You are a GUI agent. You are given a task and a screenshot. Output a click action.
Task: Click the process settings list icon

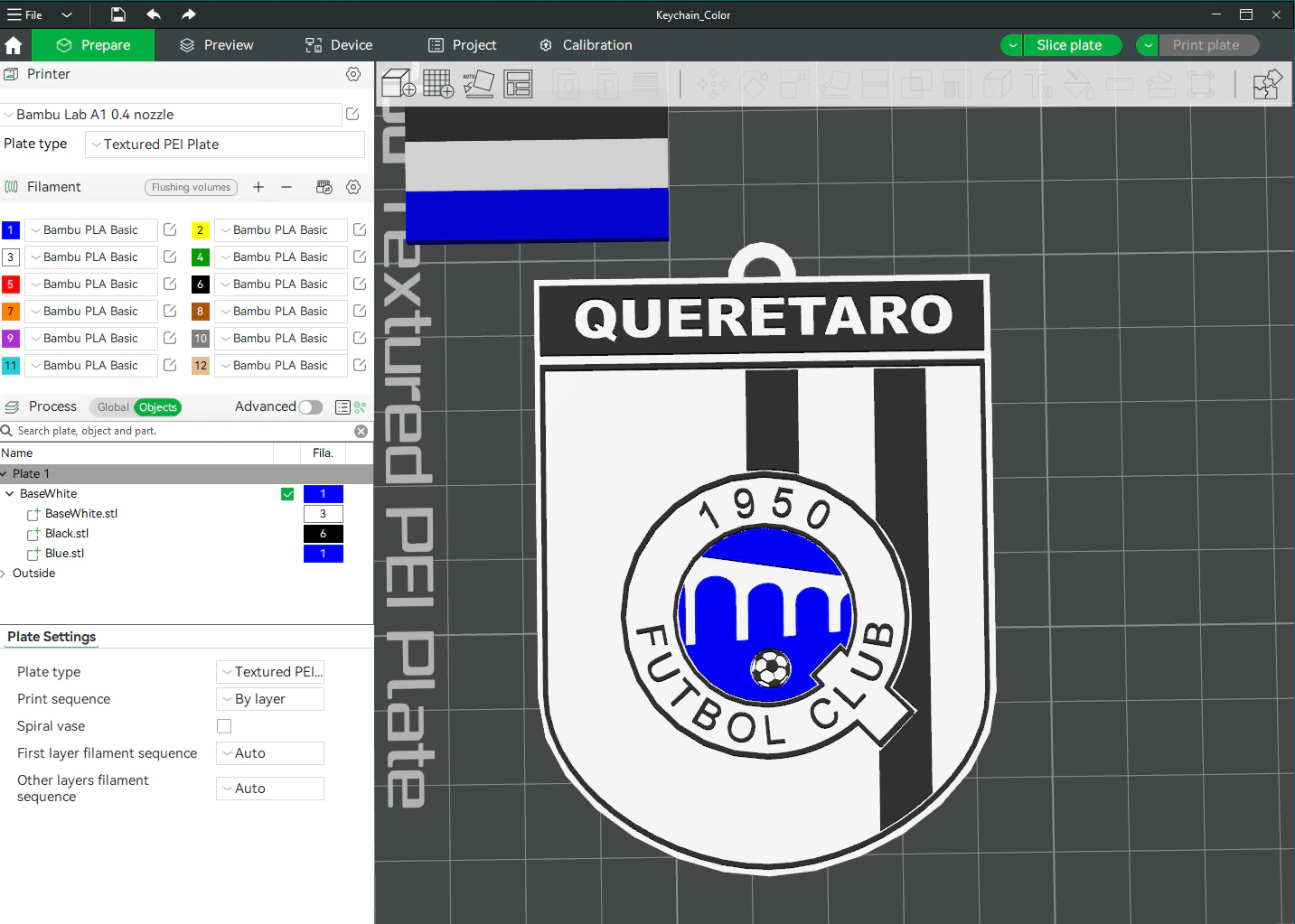(343, 407)
